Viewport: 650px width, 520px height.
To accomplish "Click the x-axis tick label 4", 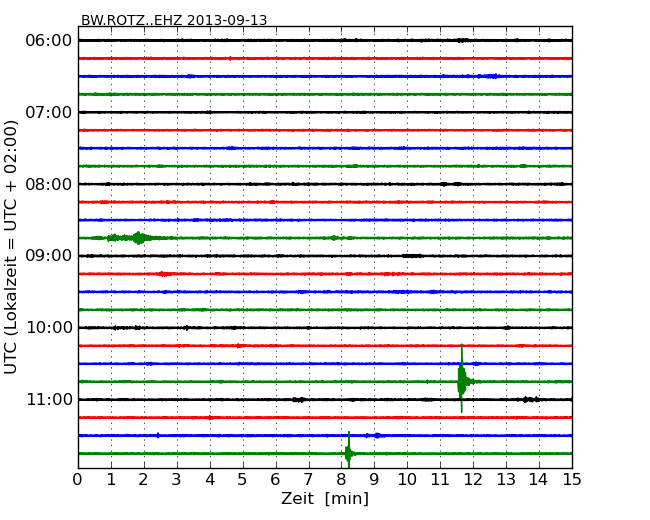I will 210,480.
